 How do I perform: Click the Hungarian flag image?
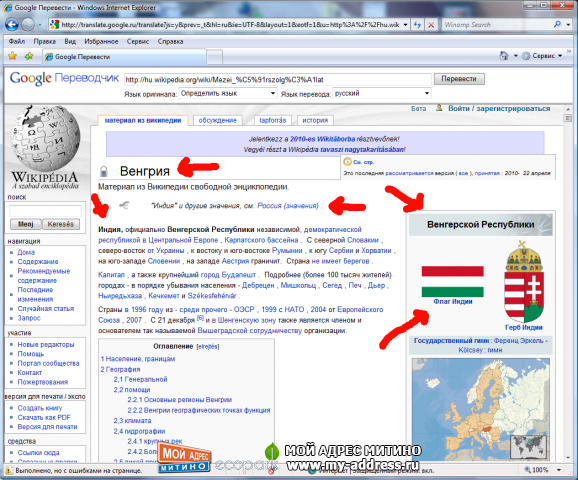452,281
